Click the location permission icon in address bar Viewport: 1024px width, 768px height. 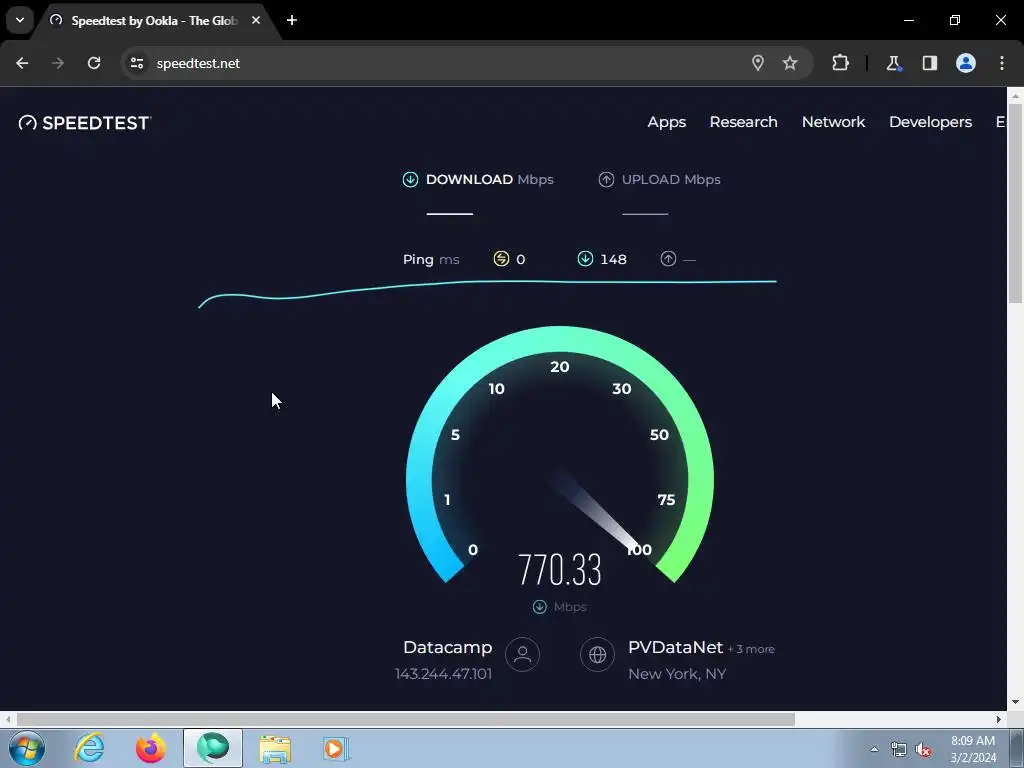[x=758, y=63]
